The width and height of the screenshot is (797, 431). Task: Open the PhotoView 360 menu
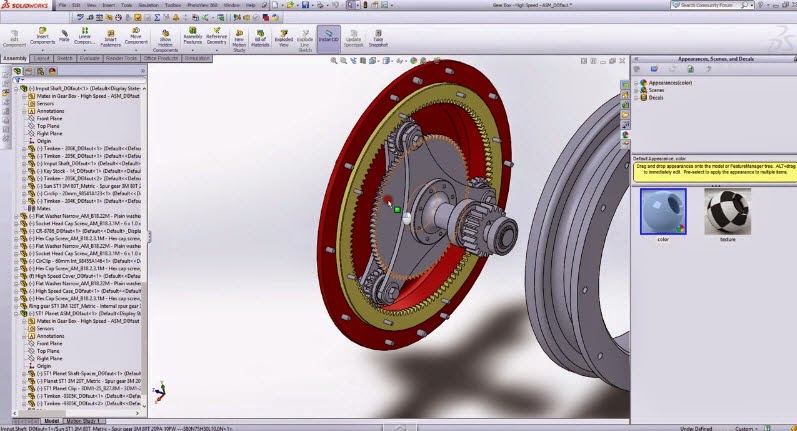(202, 5)
